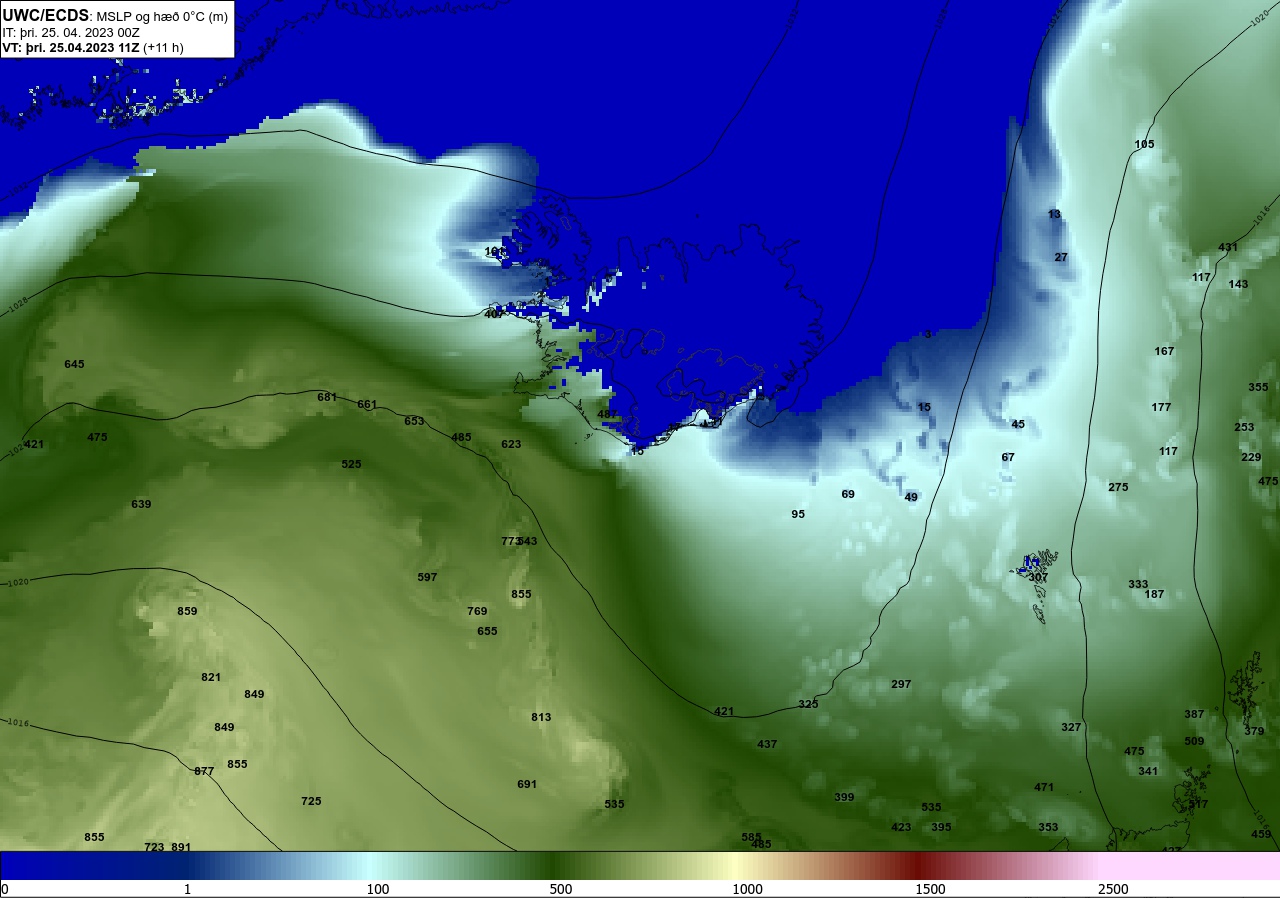1280x898 pixels.
Task: Click the map value 105
Action: 1144,144
